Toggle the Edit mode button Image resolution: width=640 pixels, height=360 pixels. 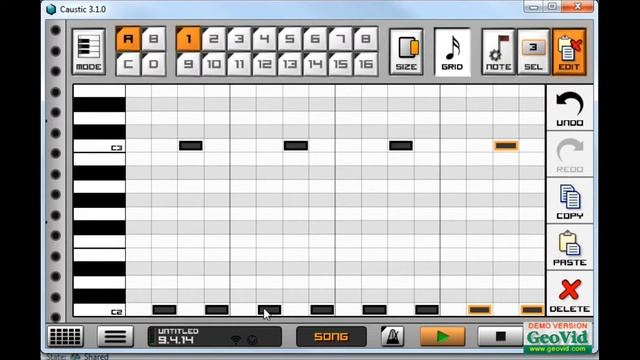click(x=569, y=52)
